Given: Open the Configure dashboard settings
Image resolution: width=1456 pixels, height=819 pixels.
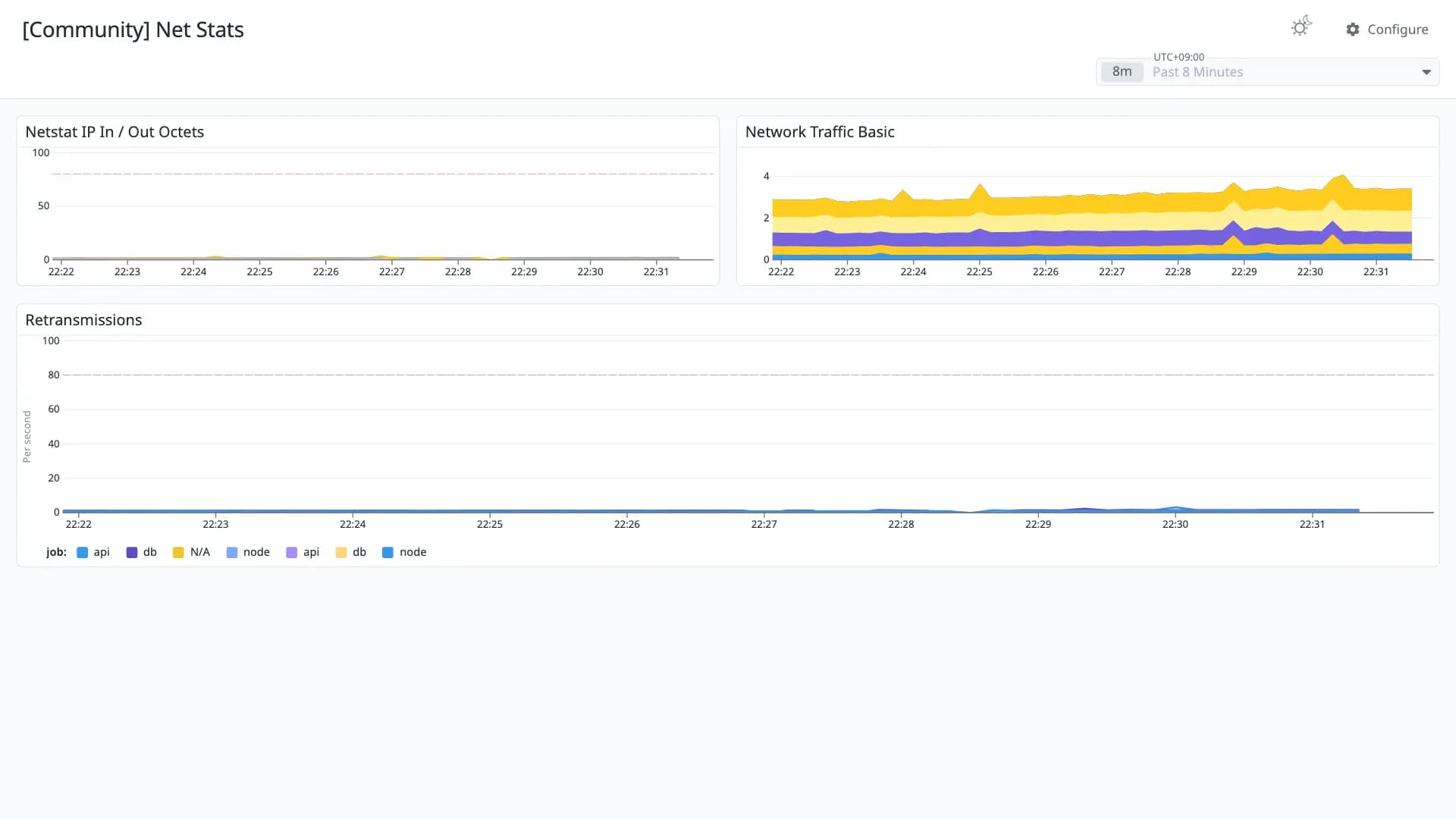Looking at the screenshot, I should click(1387, 30).
